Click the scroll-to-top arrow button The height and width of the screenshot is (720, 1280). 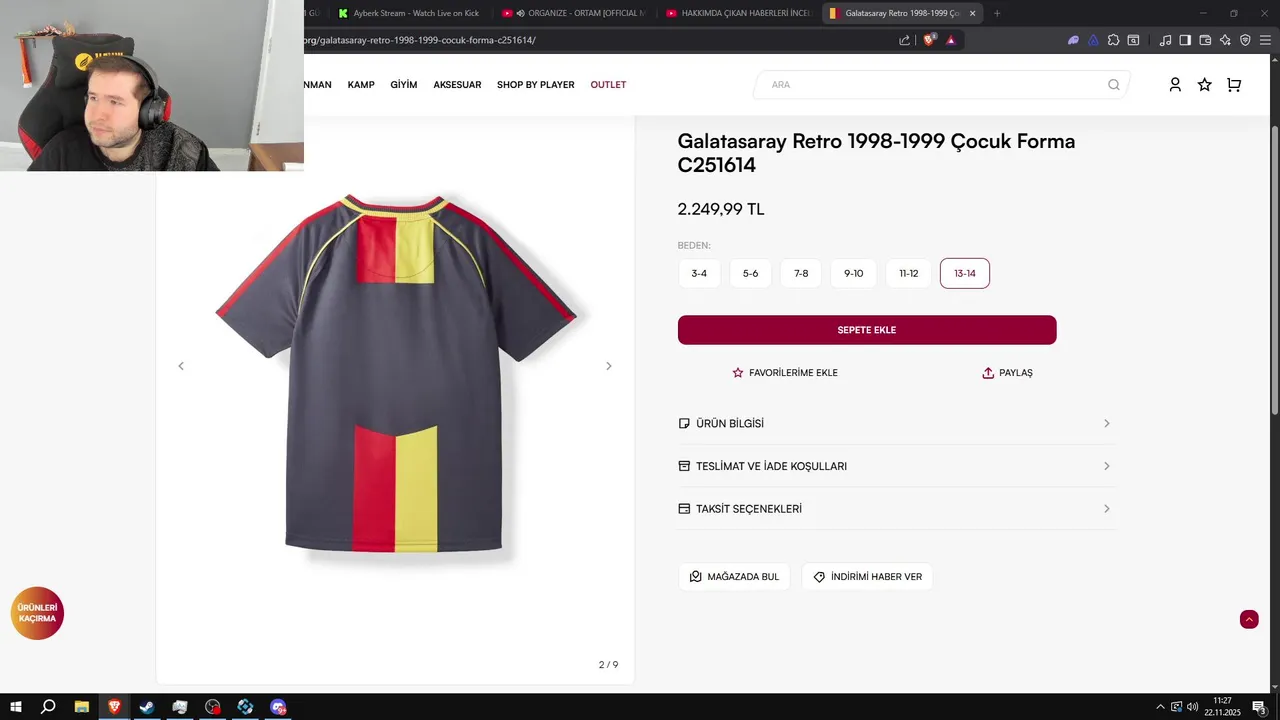[1249, 619]
